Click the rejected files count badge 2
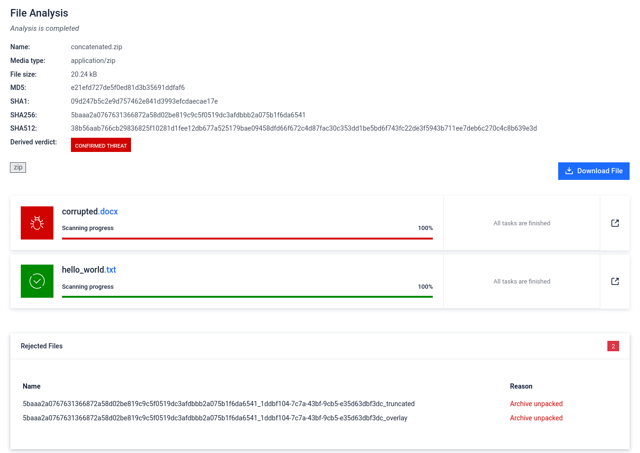 [x=613, y=346]
